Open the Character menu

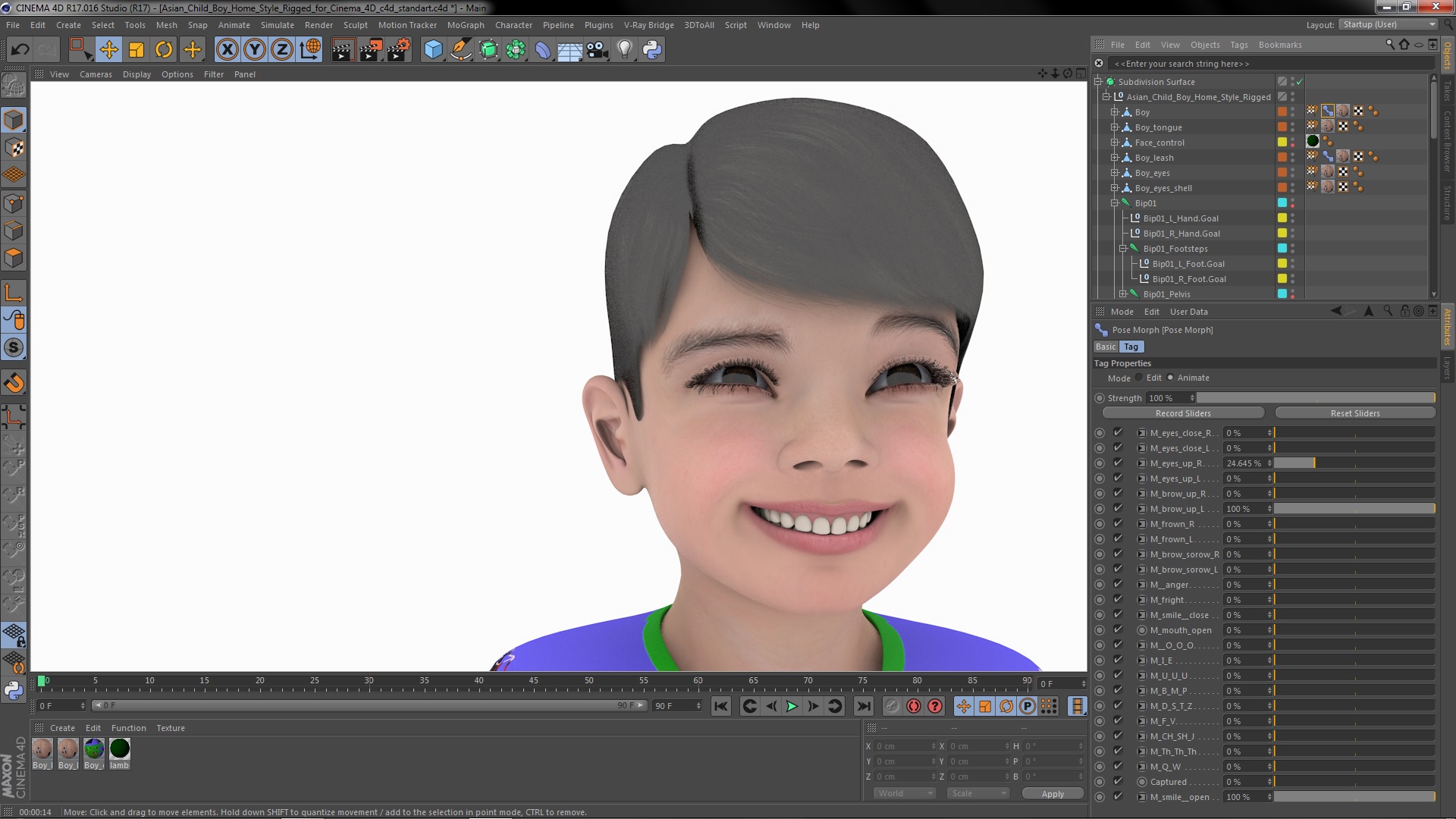513,25
